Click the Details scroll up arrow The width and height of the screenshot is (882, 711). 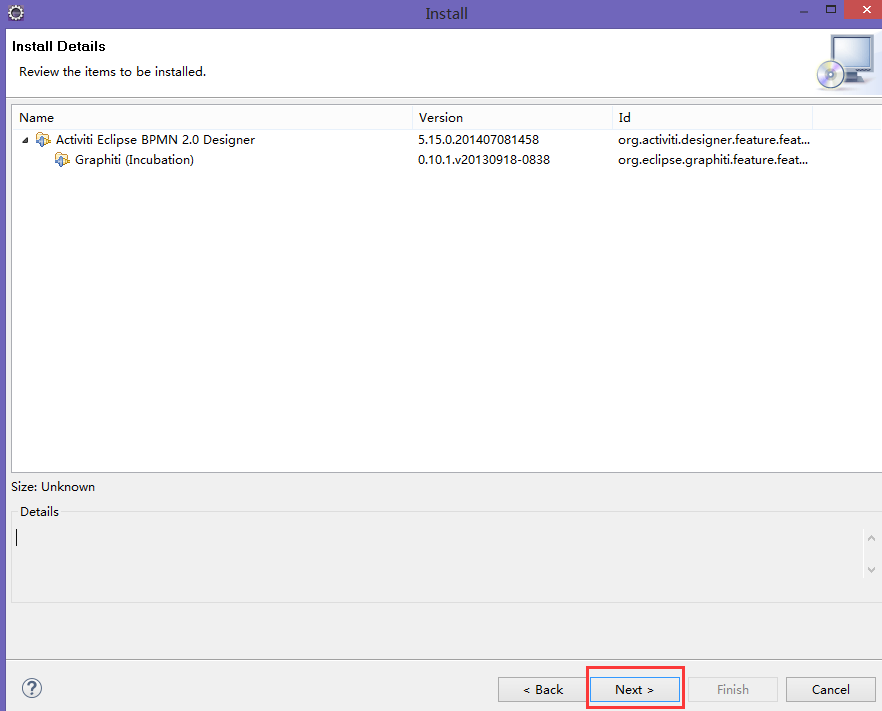869,539
